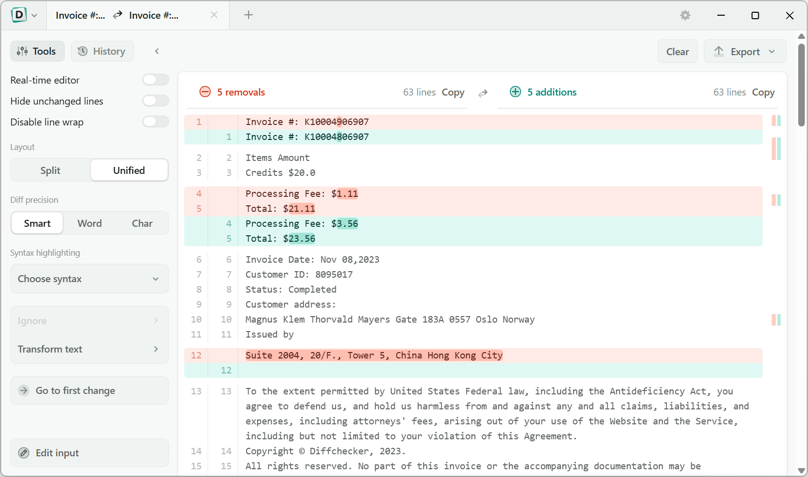Click the Clear button
The height and width of the screenshot is (477, 808).
point(677,52)
